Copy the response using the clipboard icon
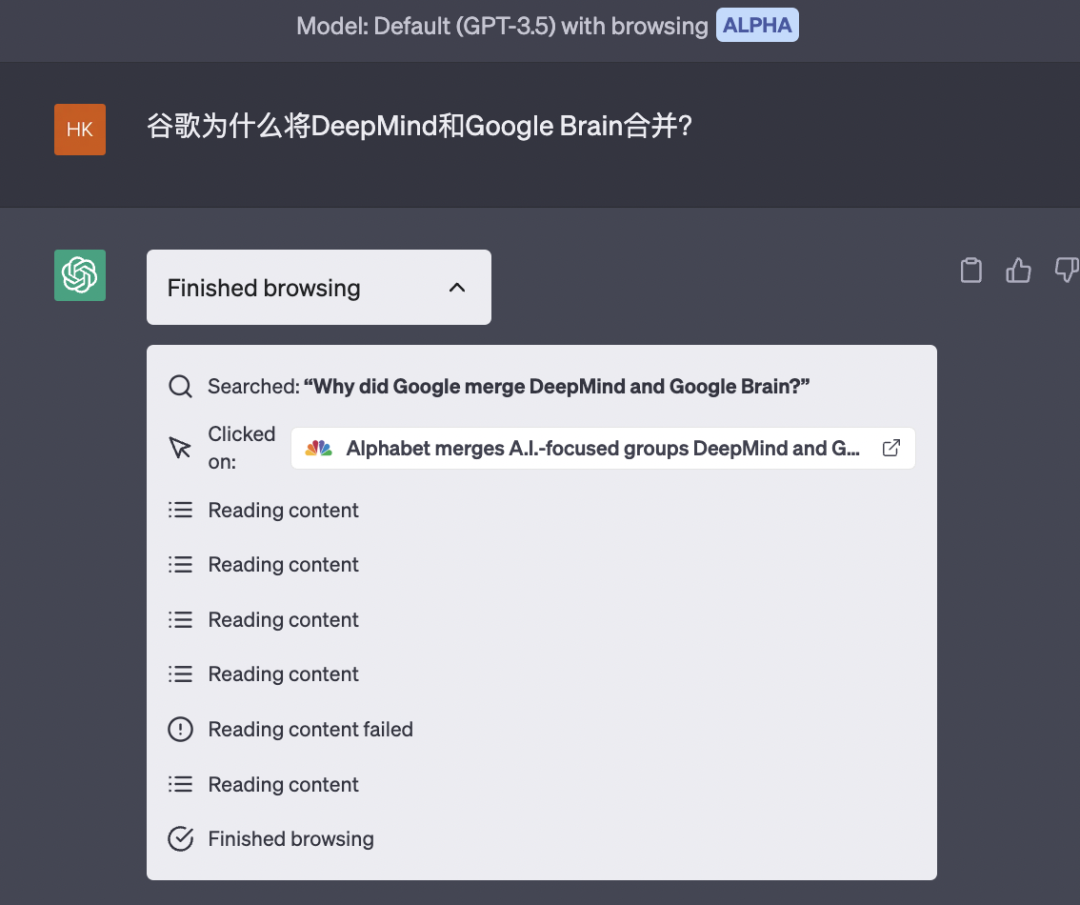Viewport: 1080px width, 905px height. coord(971,270)
